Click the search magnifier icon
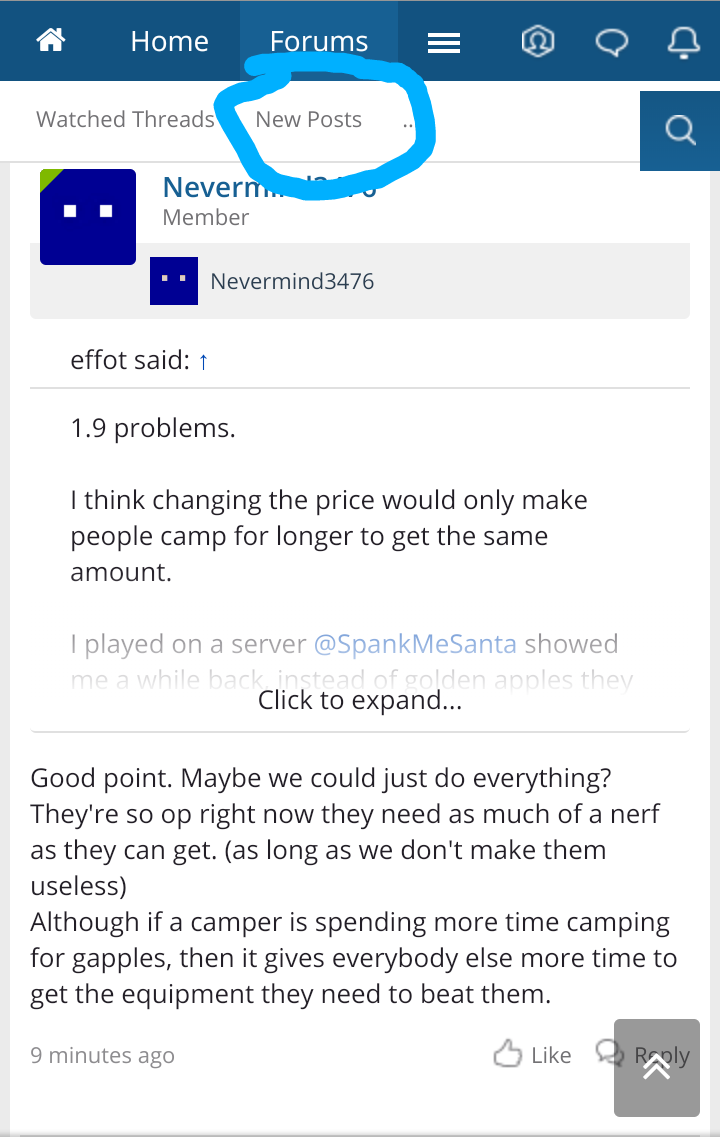Image resolution: width=720 pixels, height=1137 pixels. coord(680,131)
